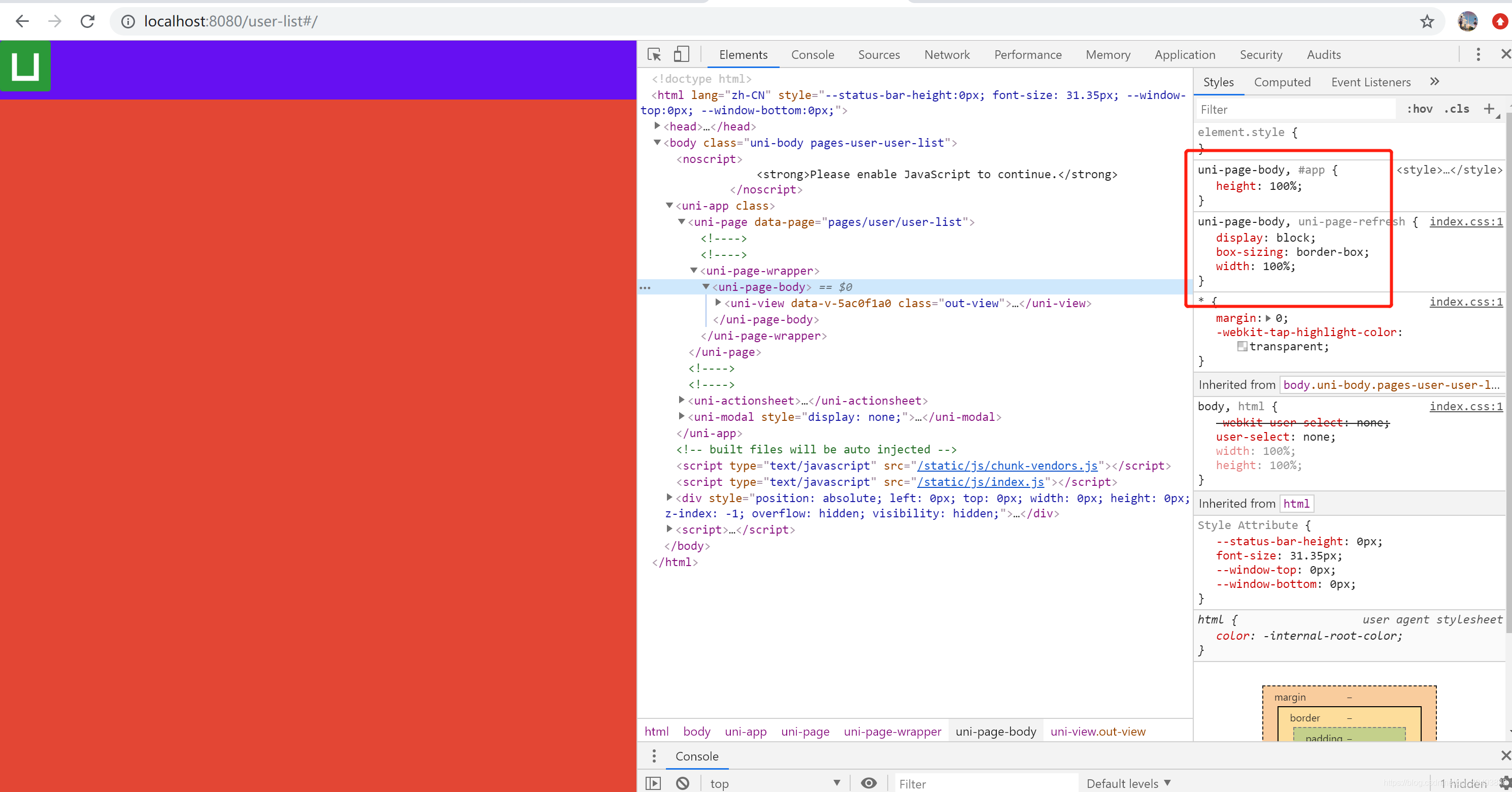Show the console sidebar

653,783
